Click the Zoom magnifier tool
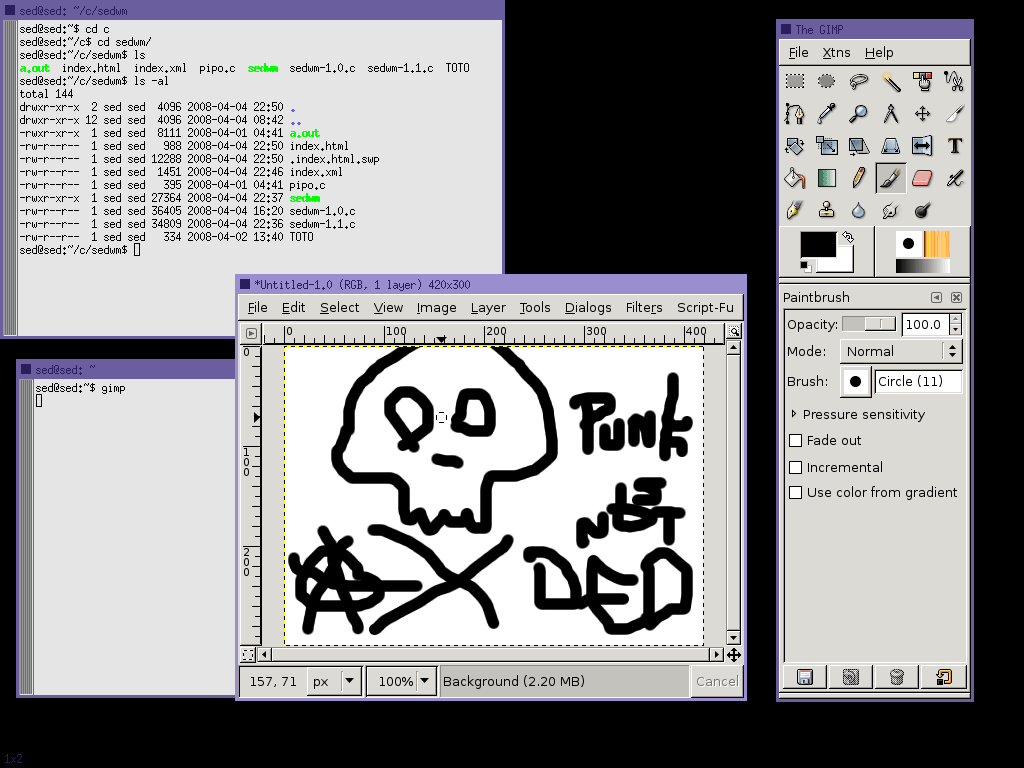The width and height of the screenshot is (1024, 768). point(858,114)
